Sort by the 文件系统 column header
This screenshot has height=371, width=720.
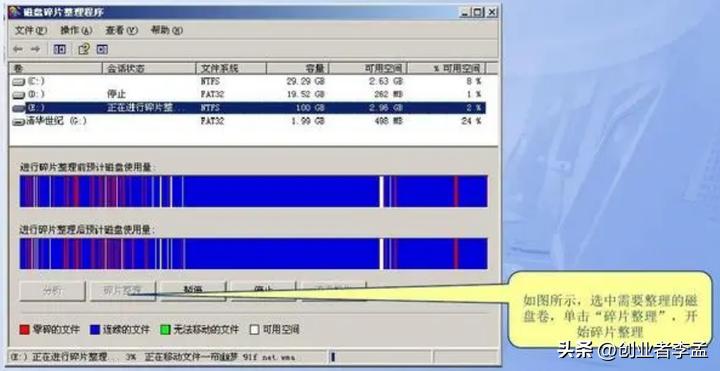tap(231, 68)
